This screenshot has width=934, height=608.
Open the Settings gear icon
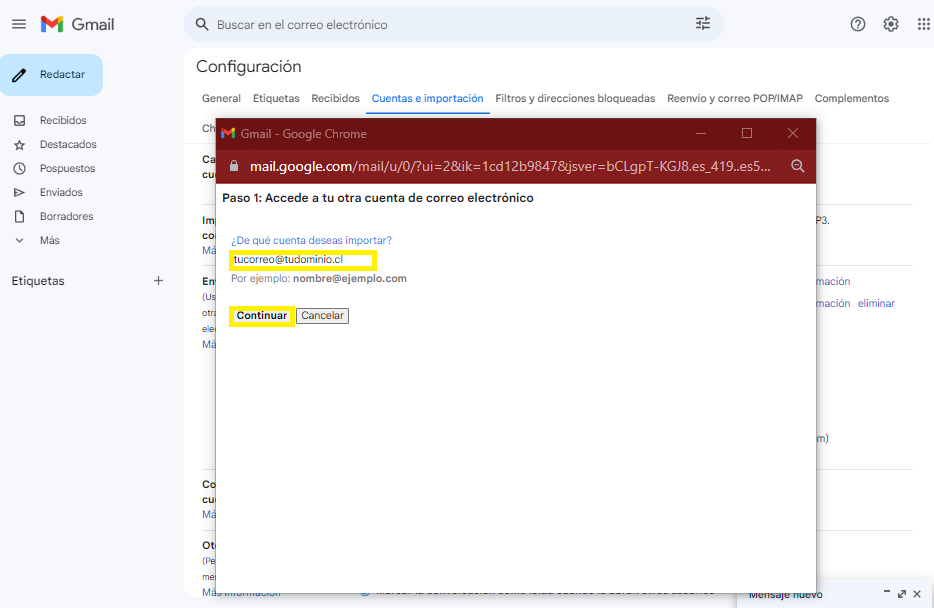[x=890, y=24]
